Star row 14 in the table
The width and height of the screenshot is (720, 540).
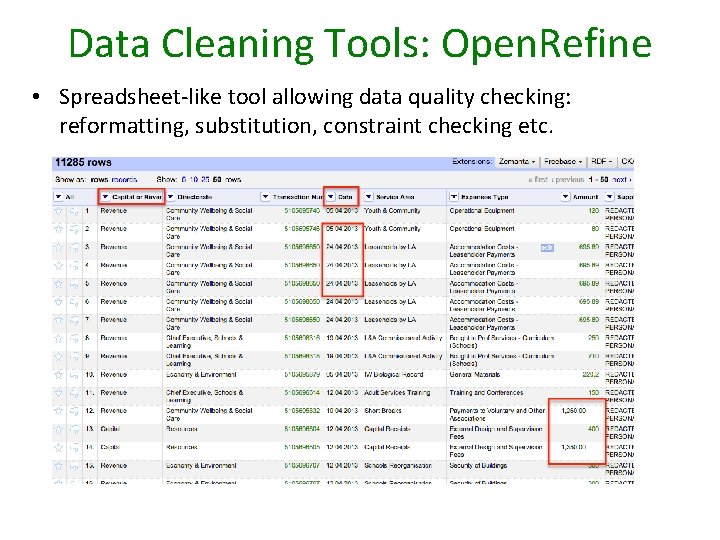tap(58, 448)
